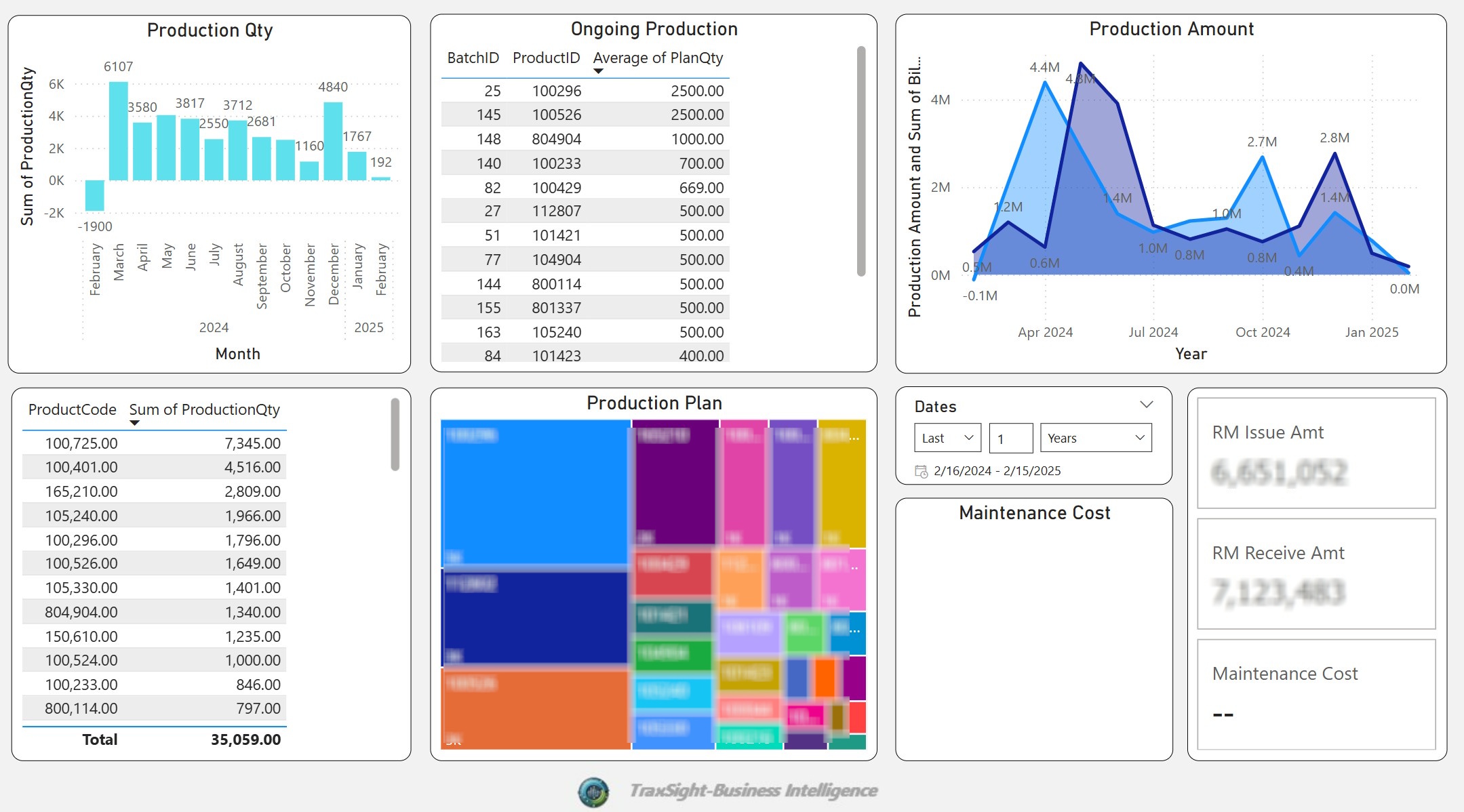This screenshot has width=1464, height=812.
Task: Click sort arrow under Average of PlanQty
Action: tap(598, 71)
